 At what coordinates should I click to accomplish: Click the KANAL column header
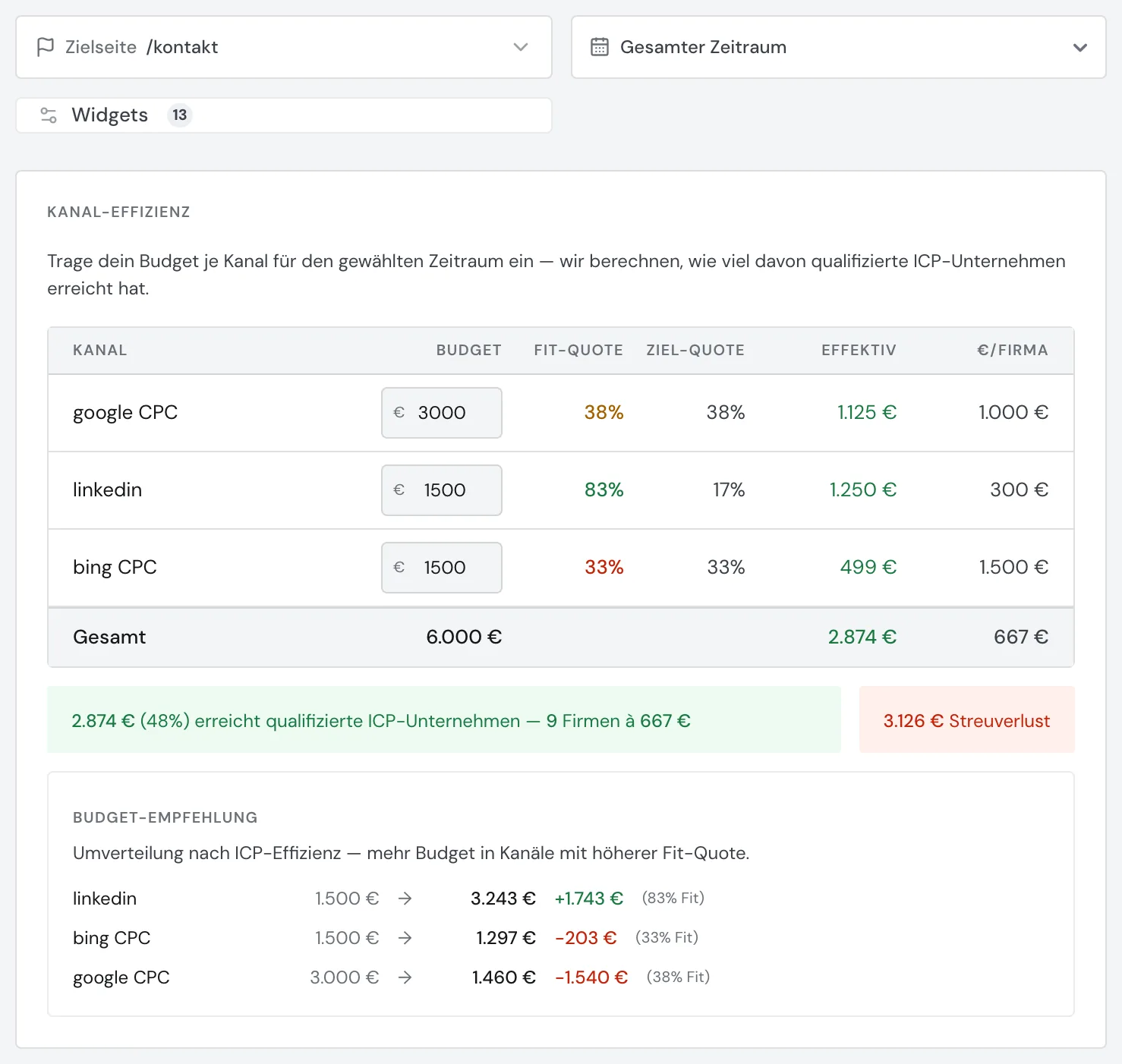(100, 351)
